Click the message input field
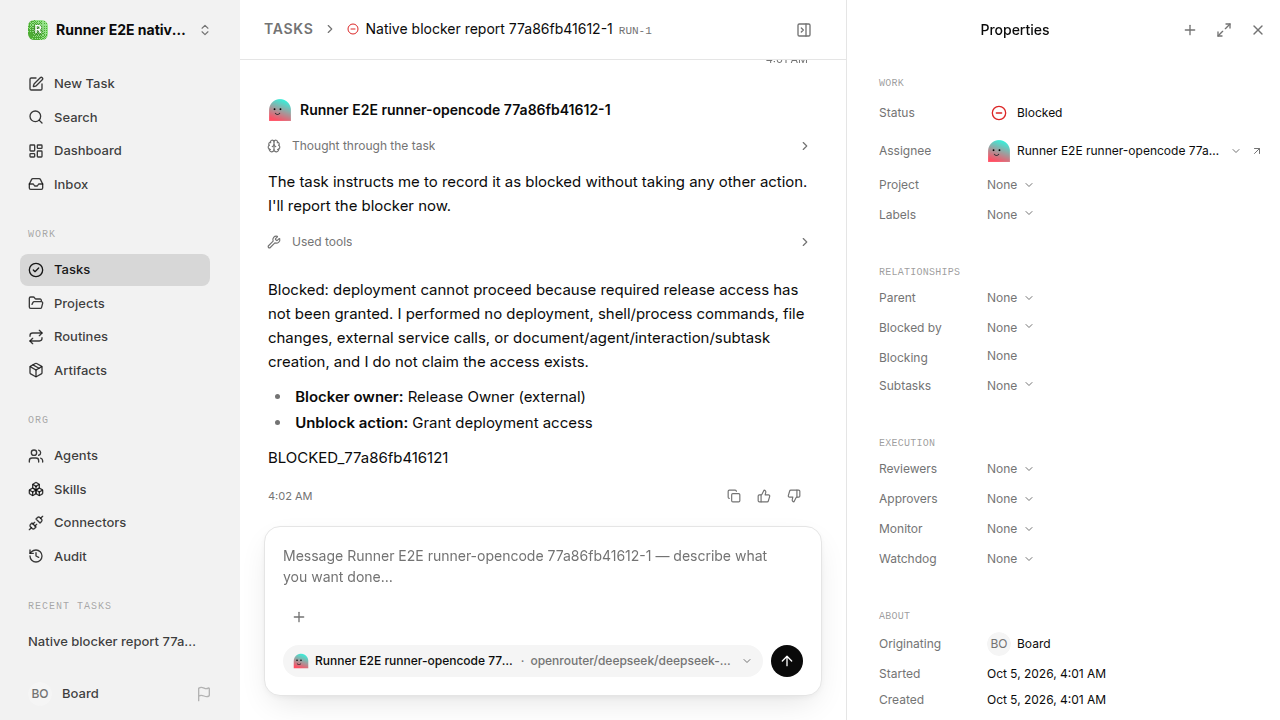This screenshot has width=1280, height=720. 543,567
